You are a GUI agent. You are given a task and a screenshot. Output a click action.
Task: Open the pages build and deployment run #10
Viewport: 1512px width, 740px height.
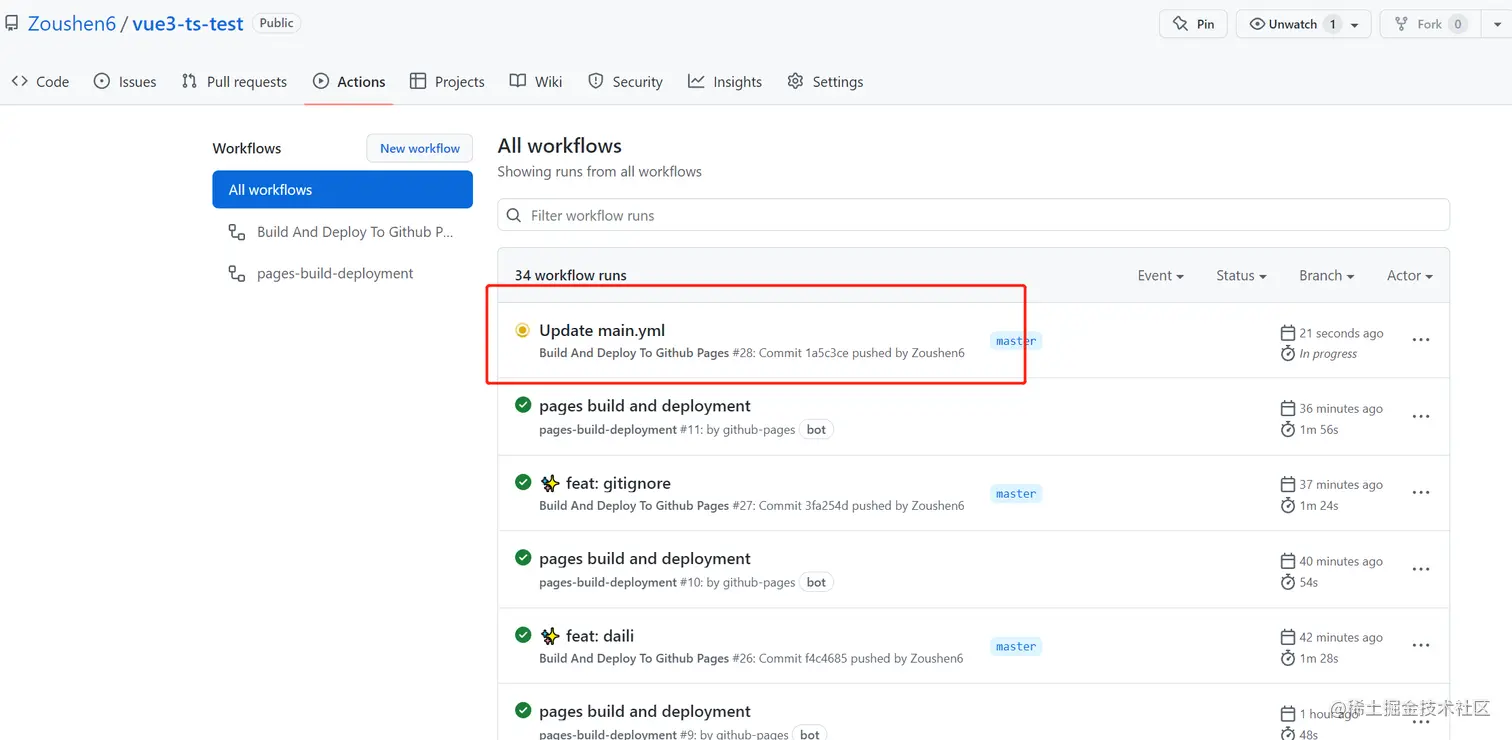(x=645, y=559)
